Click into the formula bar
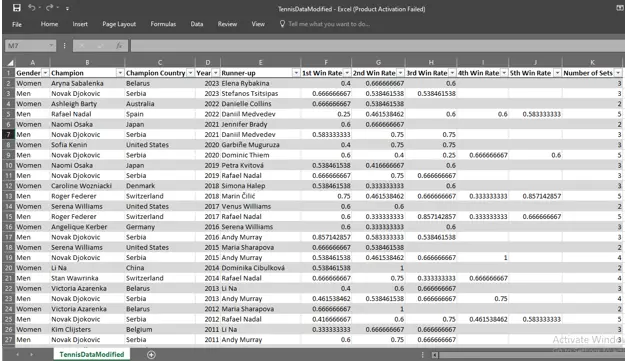This screenshot has height=361, width=625. pyautogui.click(x=377, y=46)
